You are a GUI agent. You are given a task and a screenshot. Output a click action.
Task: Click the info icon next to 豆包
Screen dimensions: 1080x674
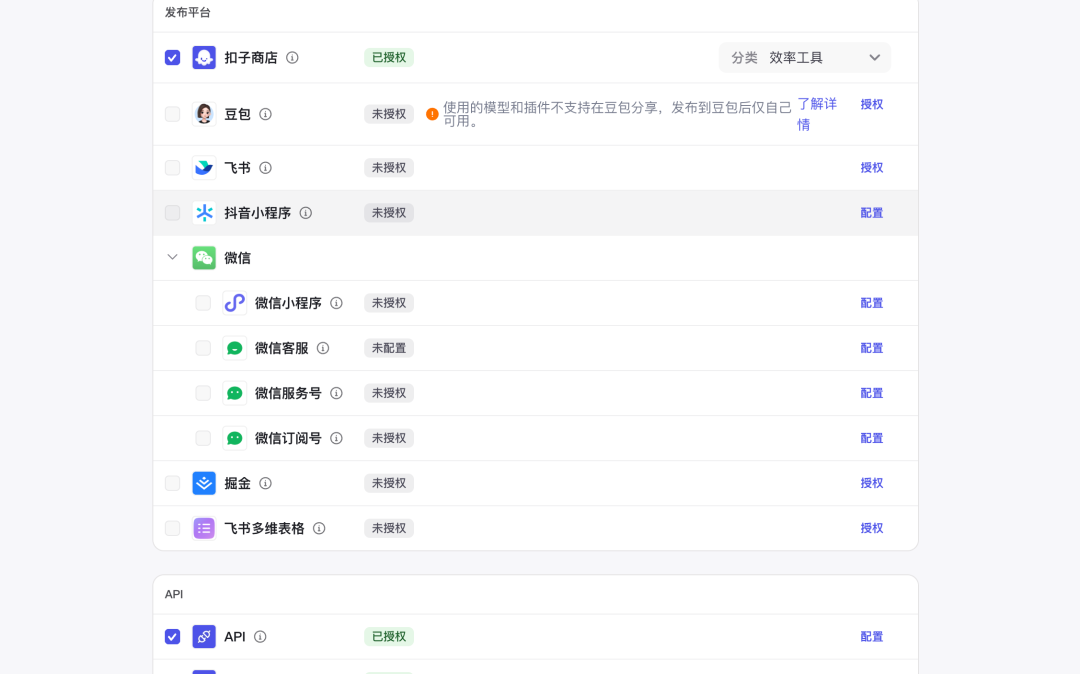click(x=263, y=113)
